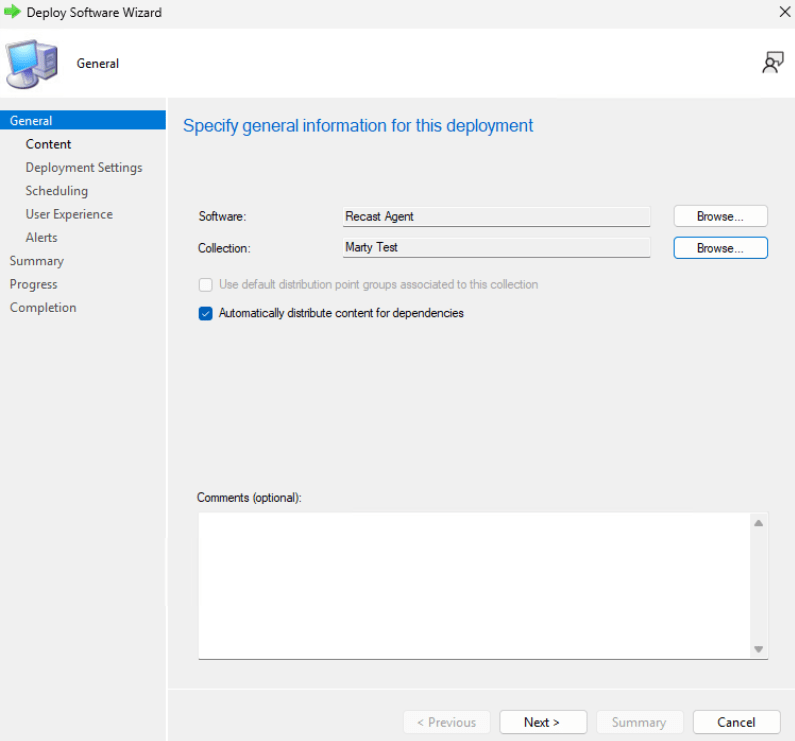
Task: Select the General step in the sidebar
Action: click(x=31, y=121)
